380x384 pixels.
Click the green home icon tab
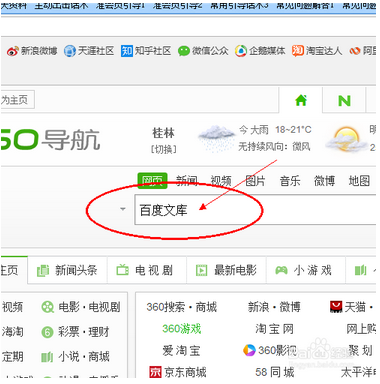click(x=301, y=100)
